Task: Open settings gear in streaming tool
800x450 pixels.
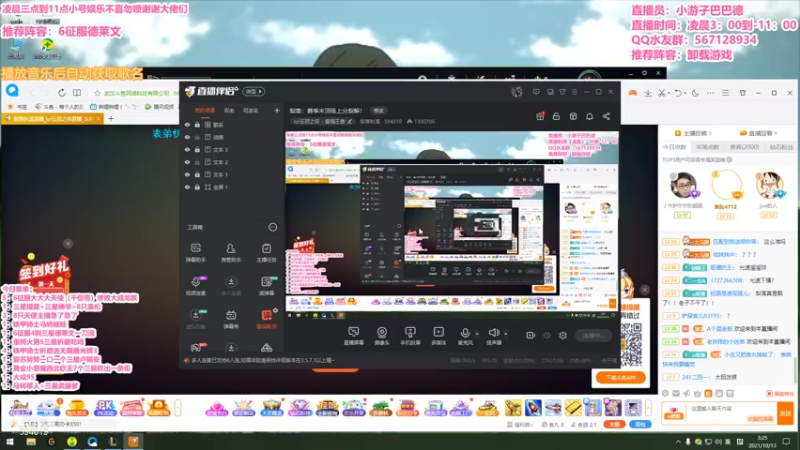Action: point(563,335)
